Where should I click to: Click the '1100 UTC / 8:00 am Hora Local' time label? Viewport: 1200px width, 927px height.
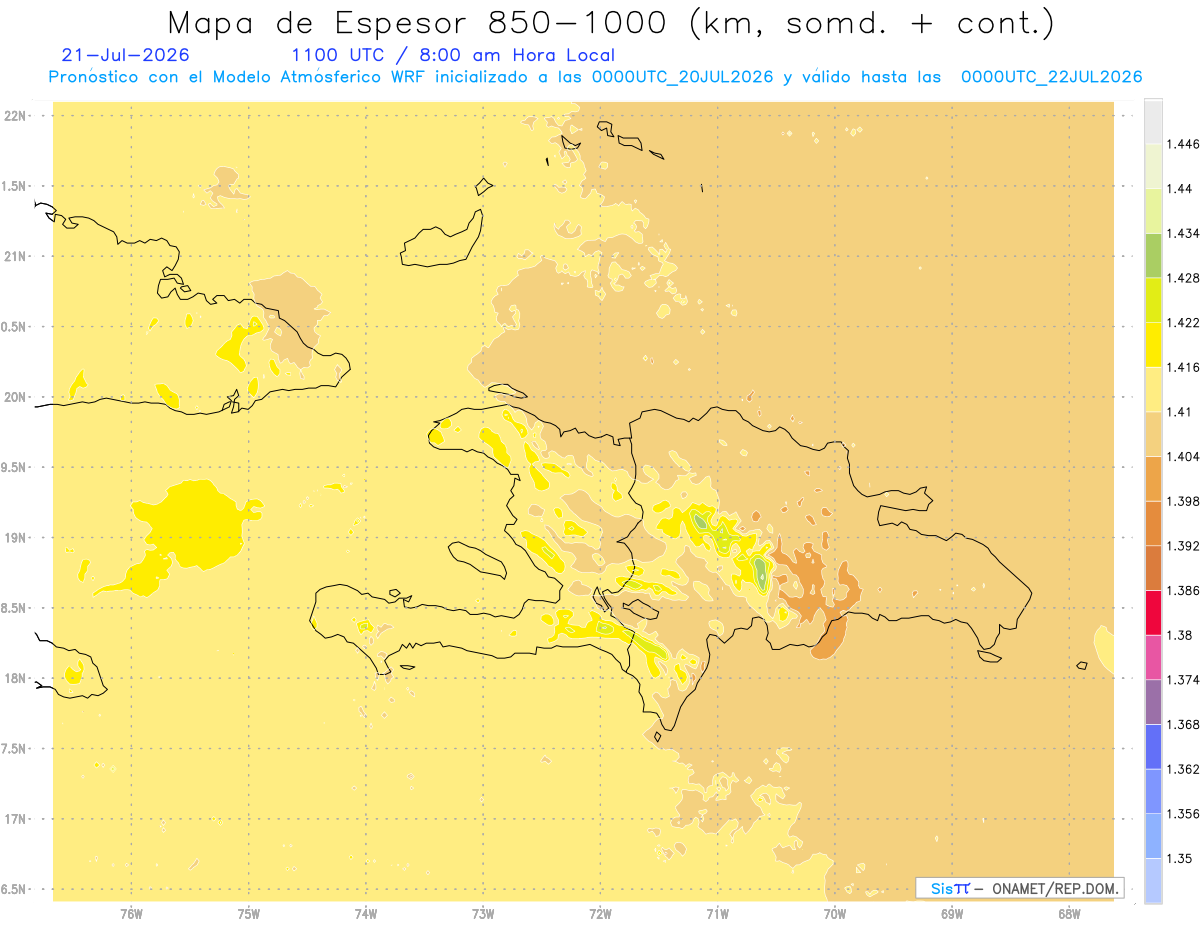coord(452,56)
